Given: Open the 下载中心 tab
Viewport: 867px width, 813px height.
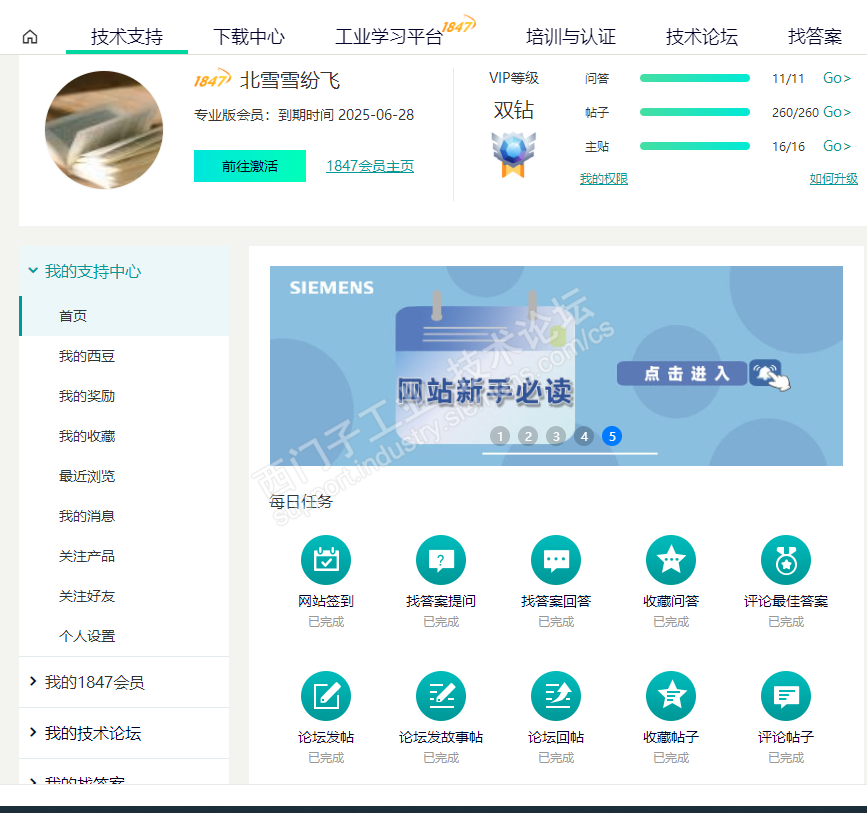Looking at the screenshot, I should (249, 37).
